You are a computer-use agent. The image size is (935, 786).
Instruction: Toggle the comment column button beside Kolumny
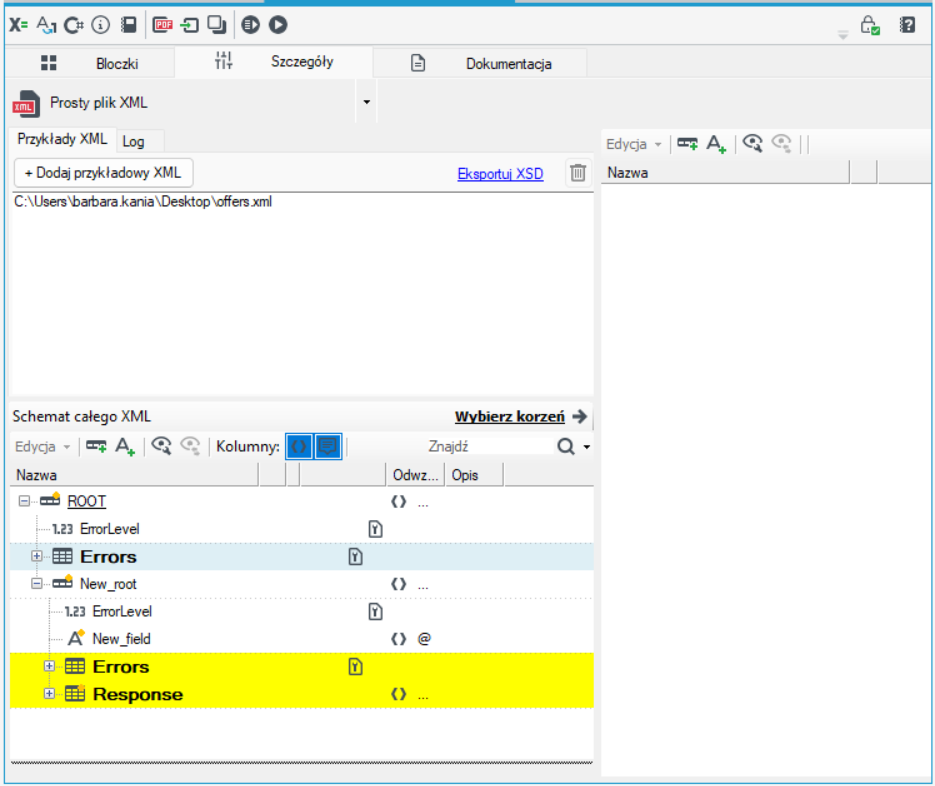328,446
